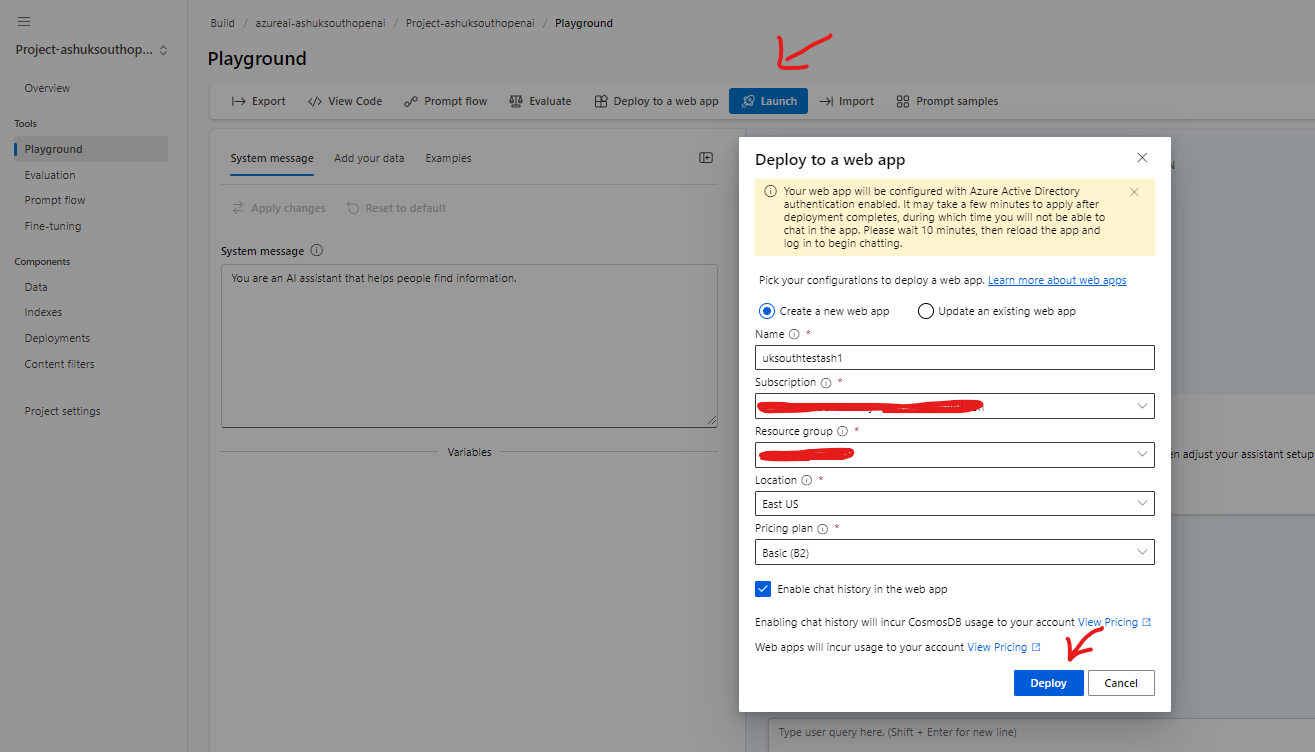Expand the Project-ashuksouthop project switcher
1315x752 pixels.
[x=92, y=50]
